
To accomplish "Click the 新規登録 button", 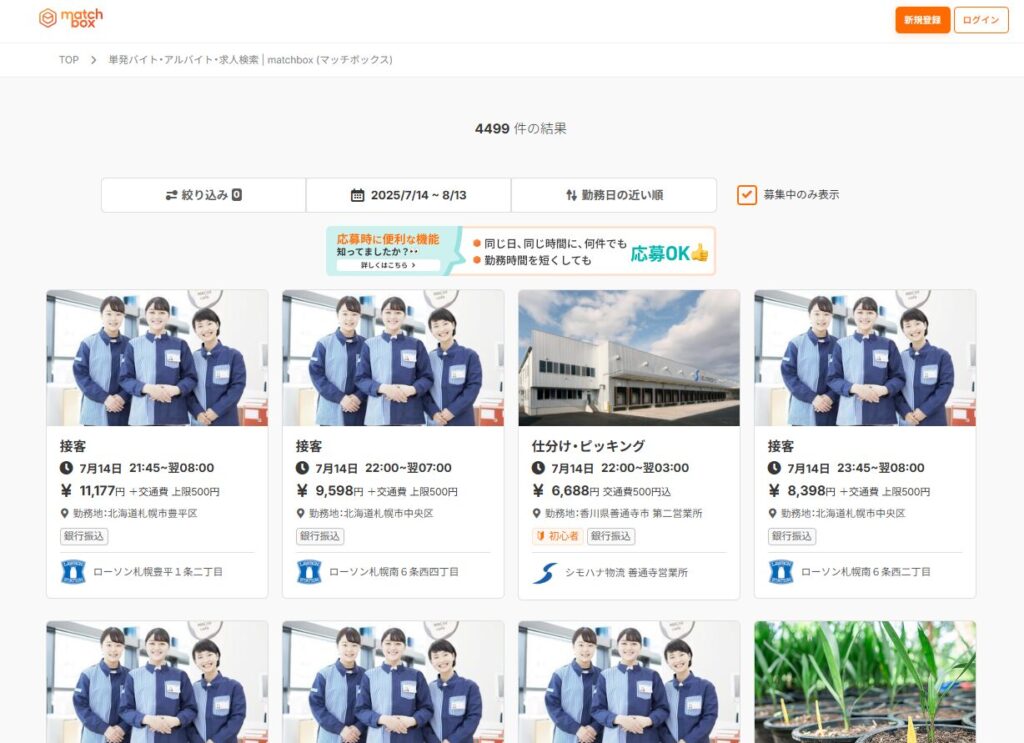I will [x=922, y=20].
